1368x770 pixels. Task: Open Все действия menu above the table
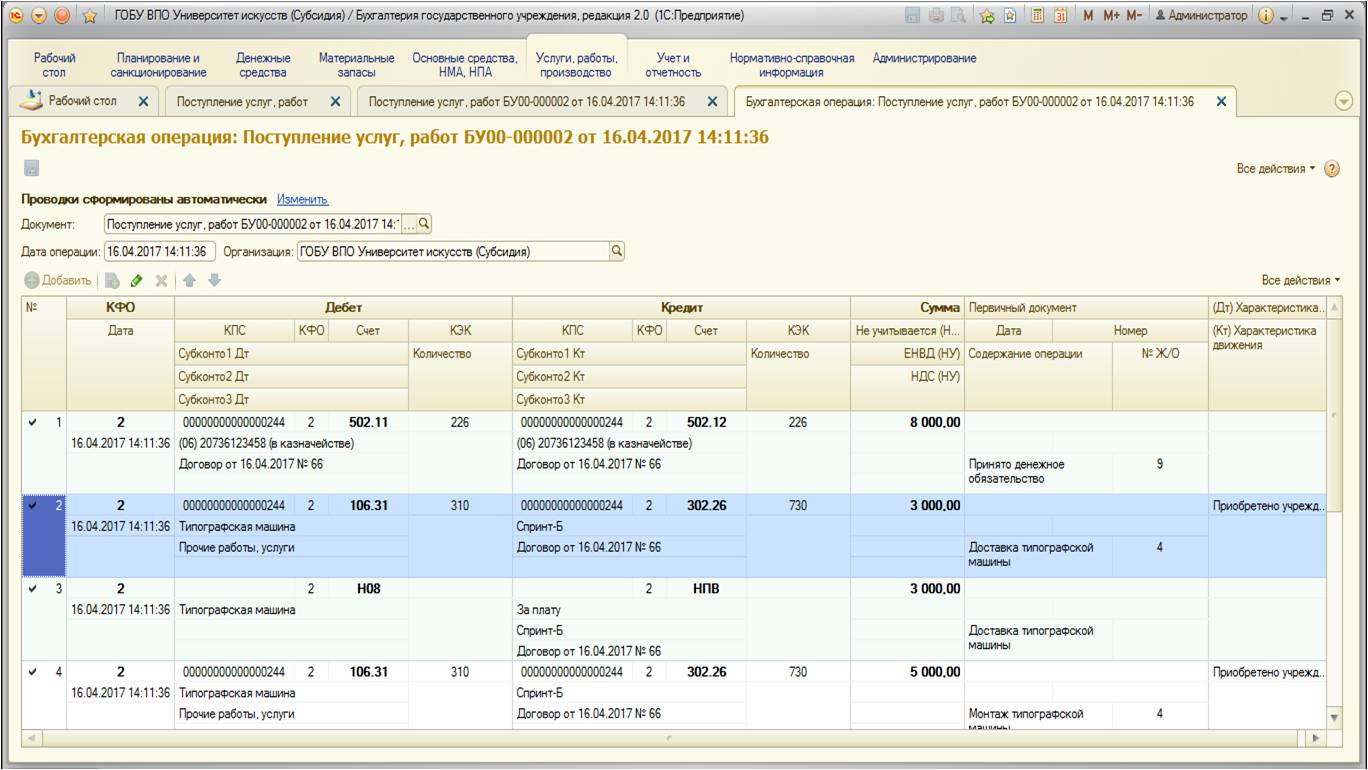pyautogui.click(x=1300, y=281)
